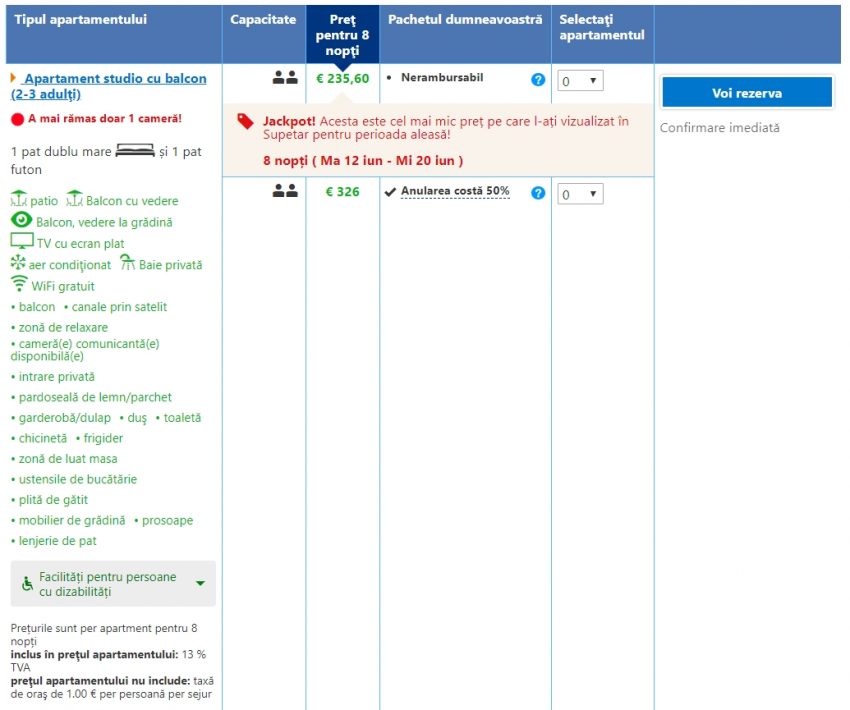Click the double bed icon
This screenshot has width=850, height=710.
(135, 151)
